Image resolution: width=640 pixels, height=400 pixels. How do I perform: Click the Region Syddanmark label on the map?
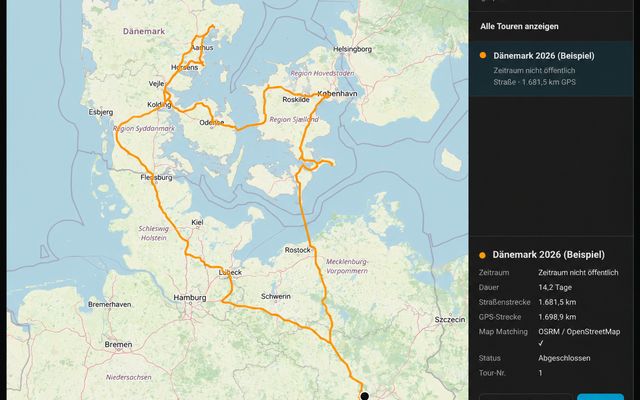[144, 129]
